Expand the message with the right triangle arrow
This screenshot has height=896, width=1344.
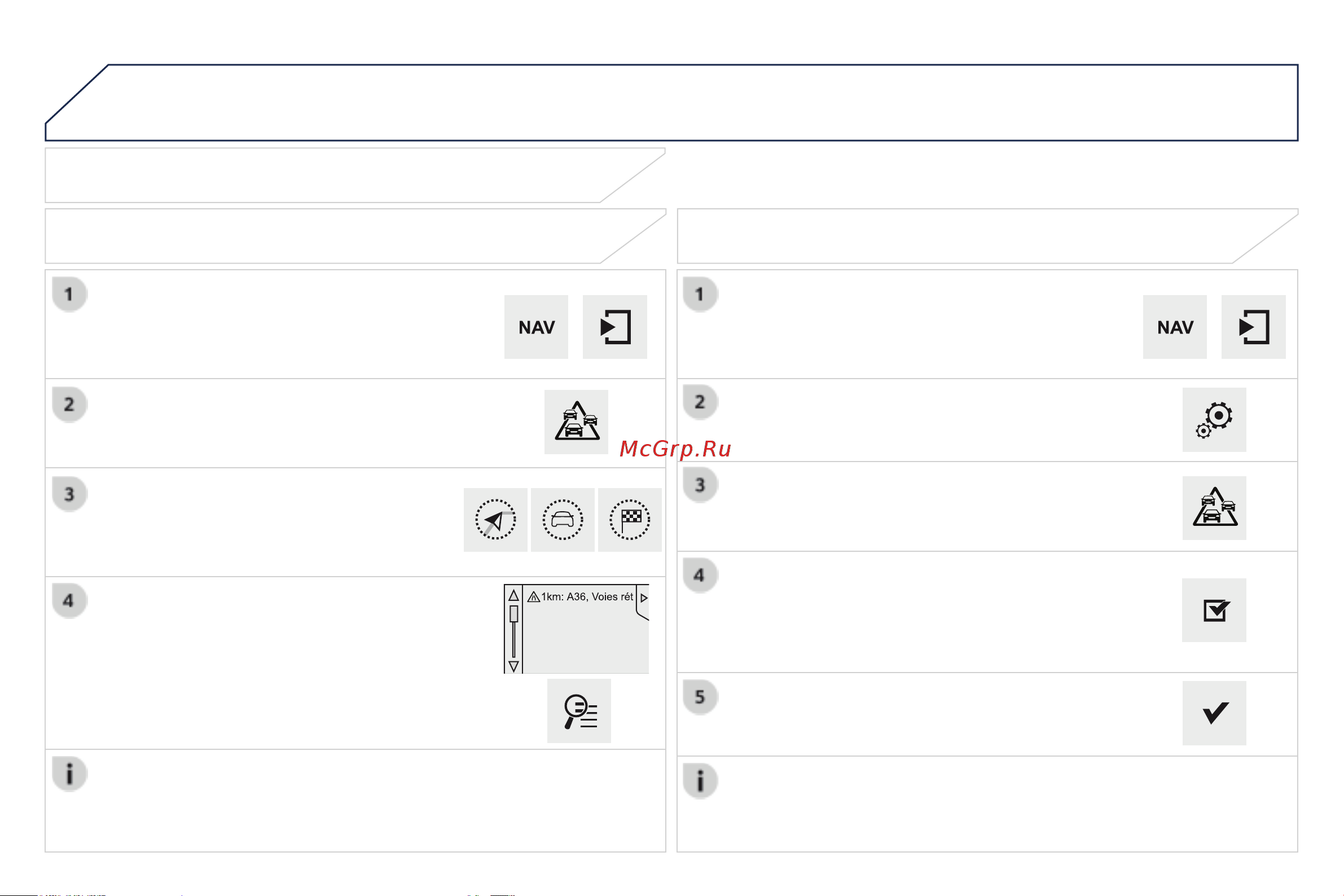(644, 598)
